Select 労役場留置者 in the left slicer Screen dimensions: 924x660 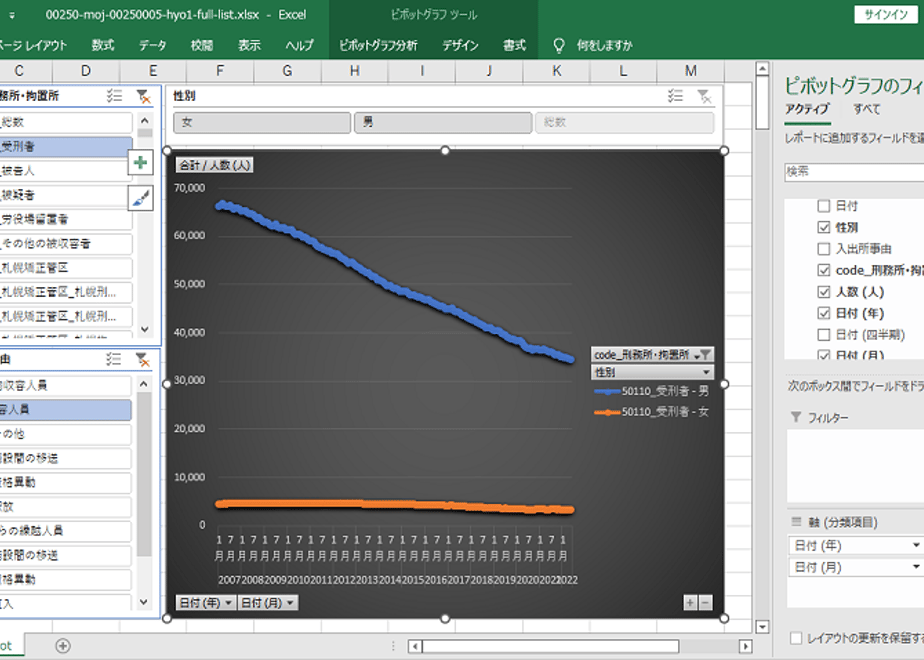[x=65, y=219]
